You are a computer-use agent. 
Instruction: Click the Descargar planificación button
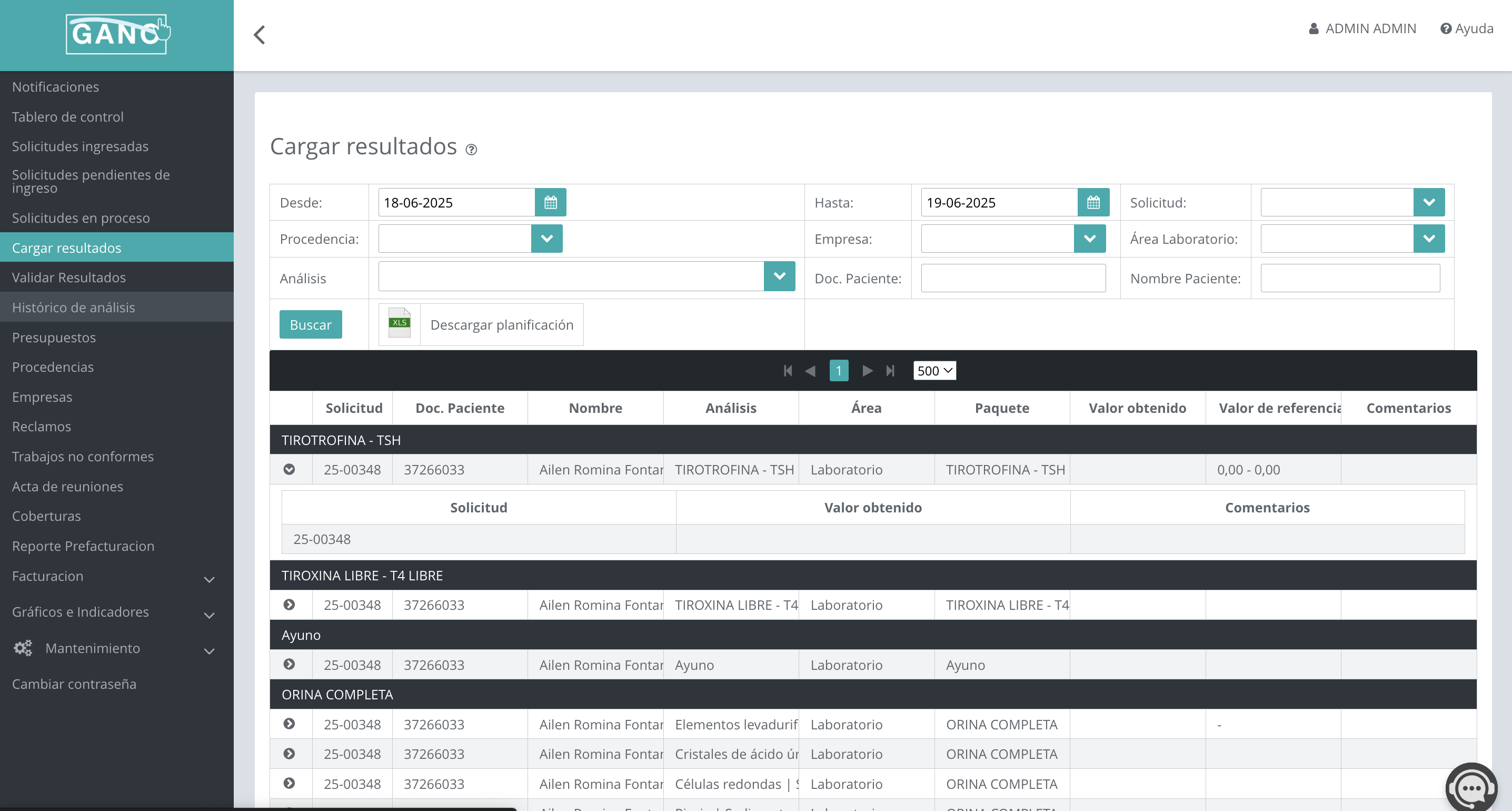tap(501, 324)
